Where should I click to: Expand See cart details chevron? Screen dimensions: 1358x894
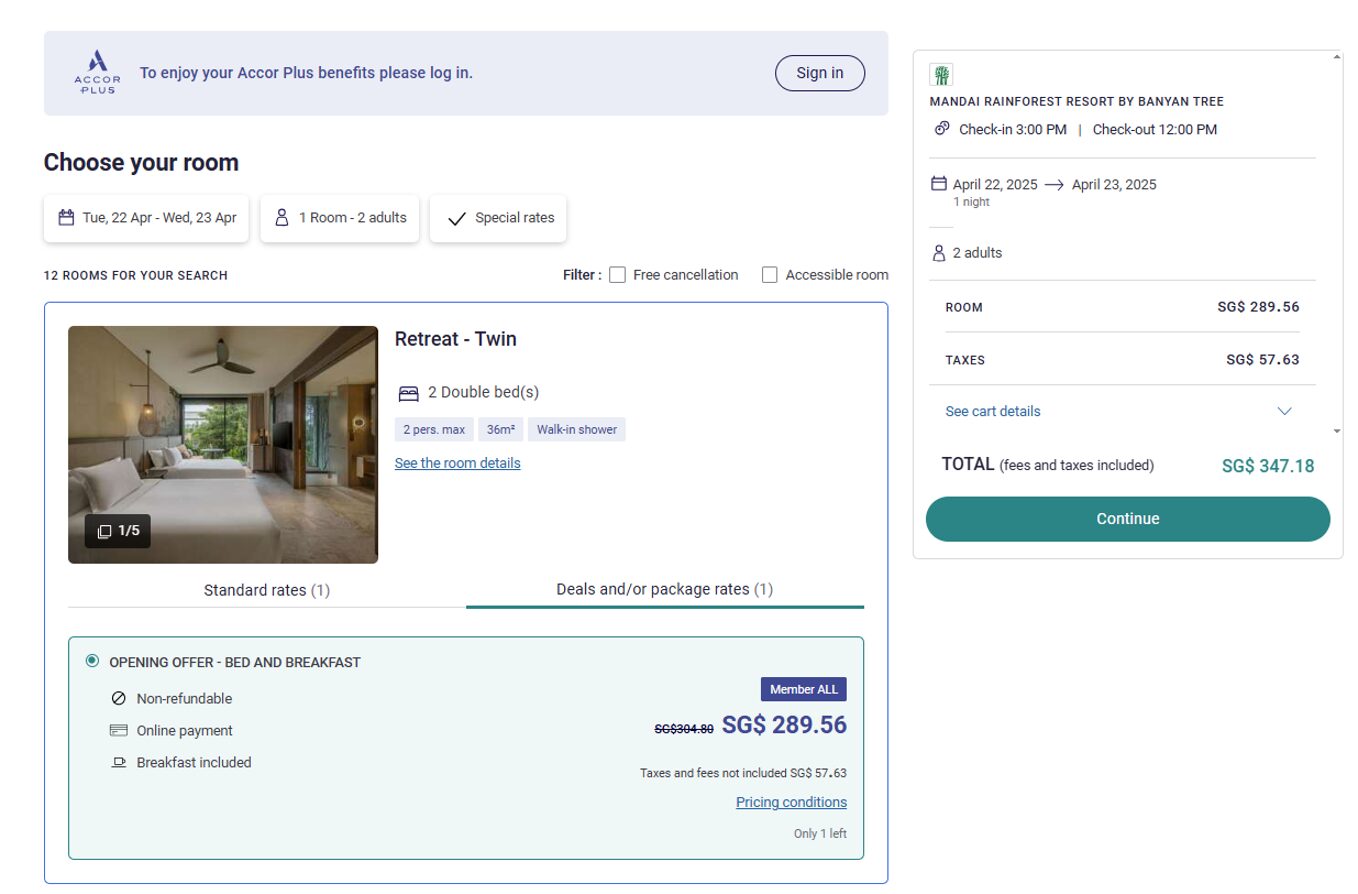1285,411
